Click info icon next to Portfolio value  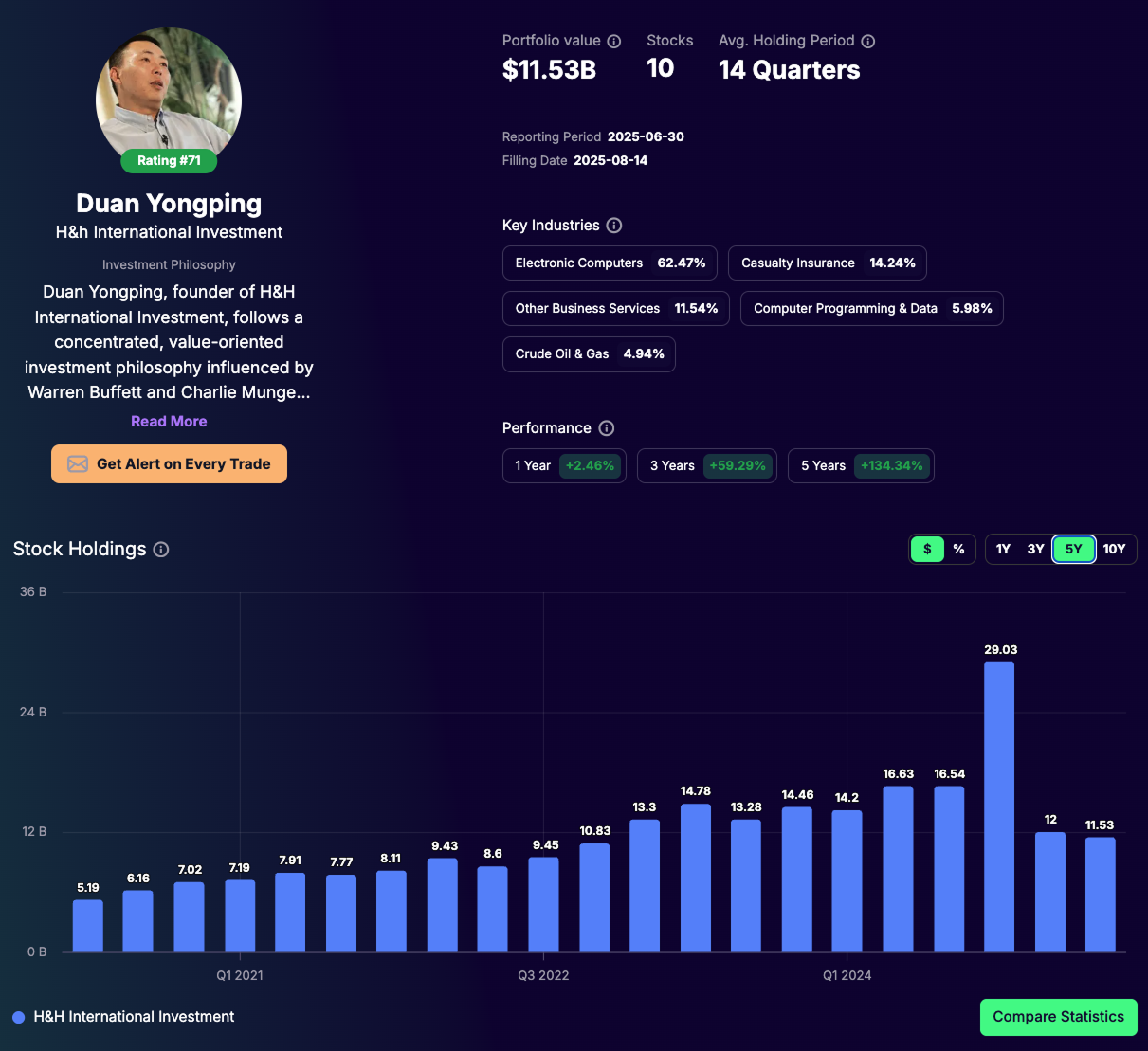pyautogui.click(x=613, y=41)
